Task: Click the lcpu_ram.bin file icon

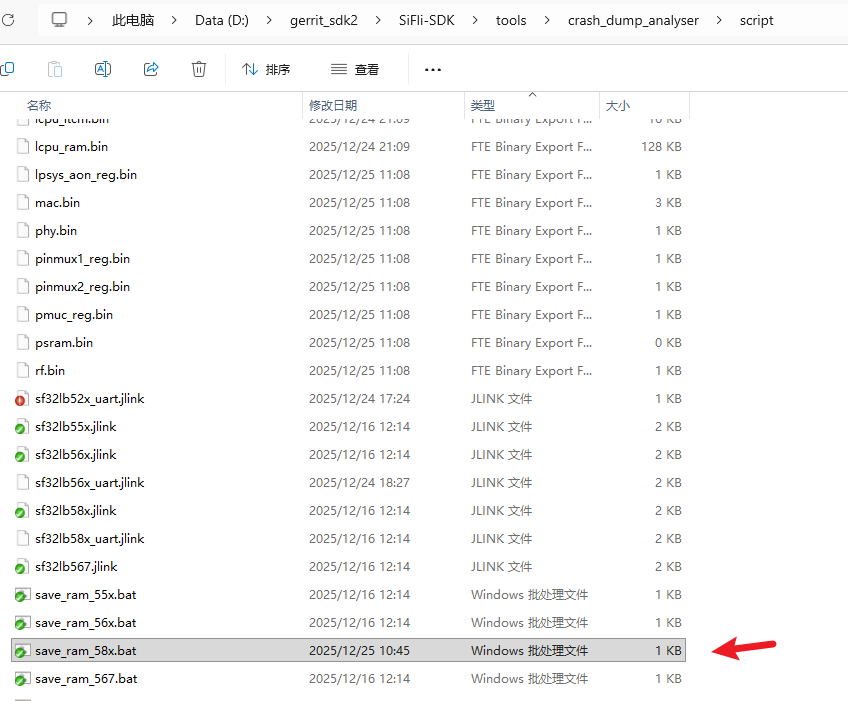Action: [21, 147]
